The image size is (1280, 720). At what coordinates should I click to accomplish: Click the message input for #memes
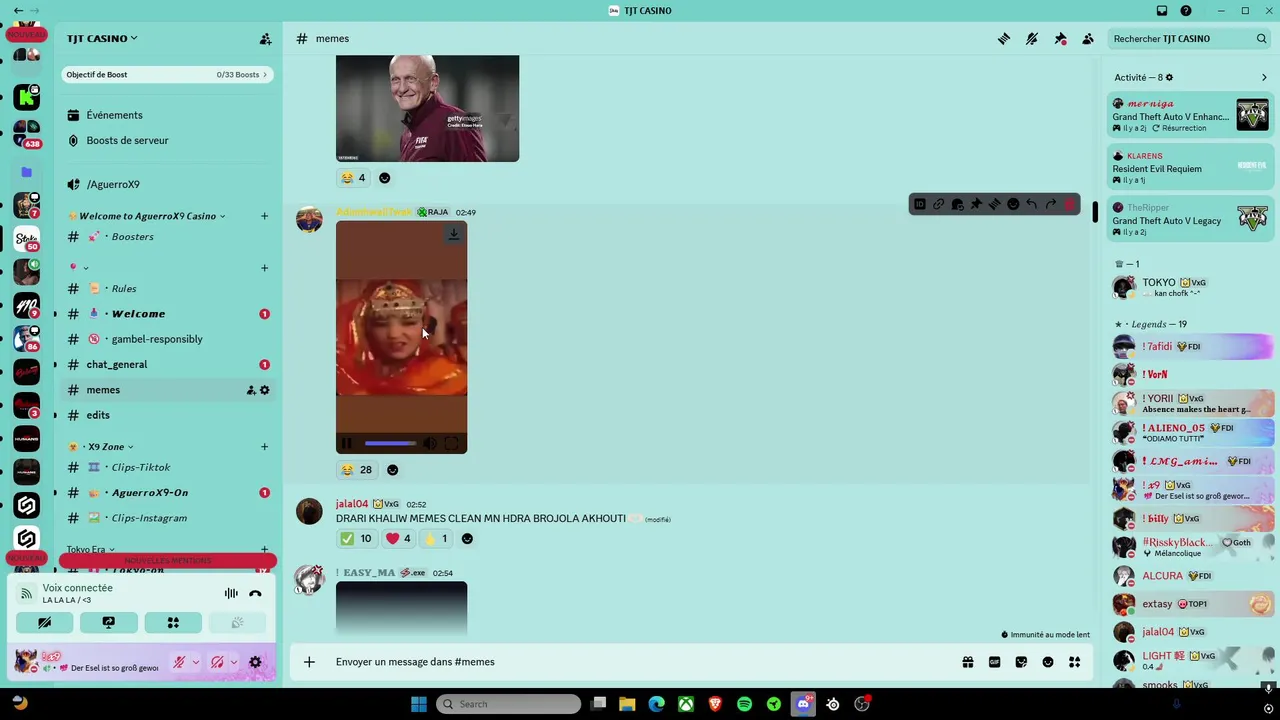click(640, 662)
